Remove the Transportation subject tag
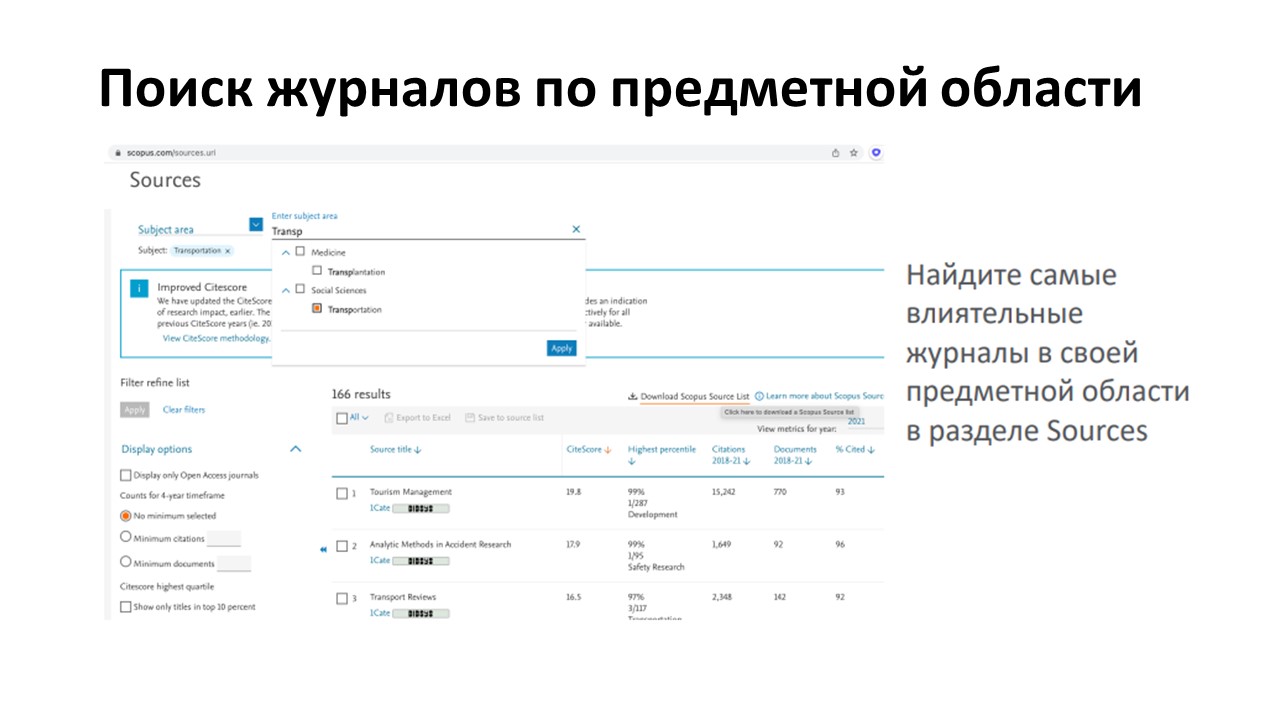 pyautogui.click(x=228, y=251)
